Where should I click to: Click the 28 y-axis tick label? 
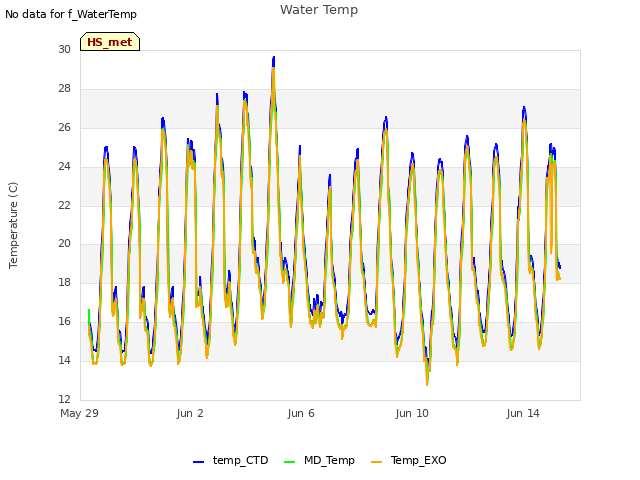click(x=64, y=88)
